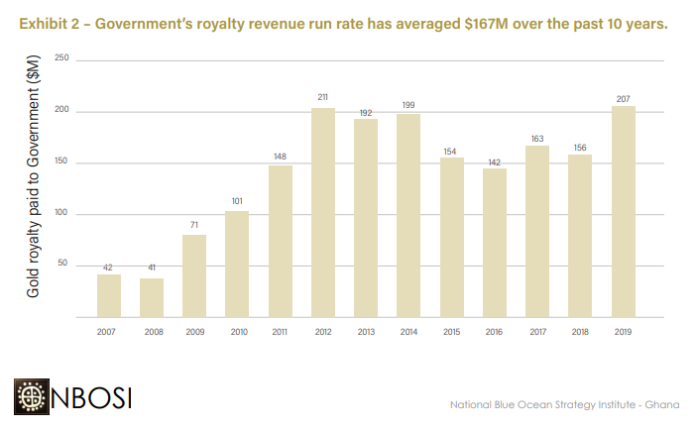Choose the 2013 bar showing 192

[365, 218]
